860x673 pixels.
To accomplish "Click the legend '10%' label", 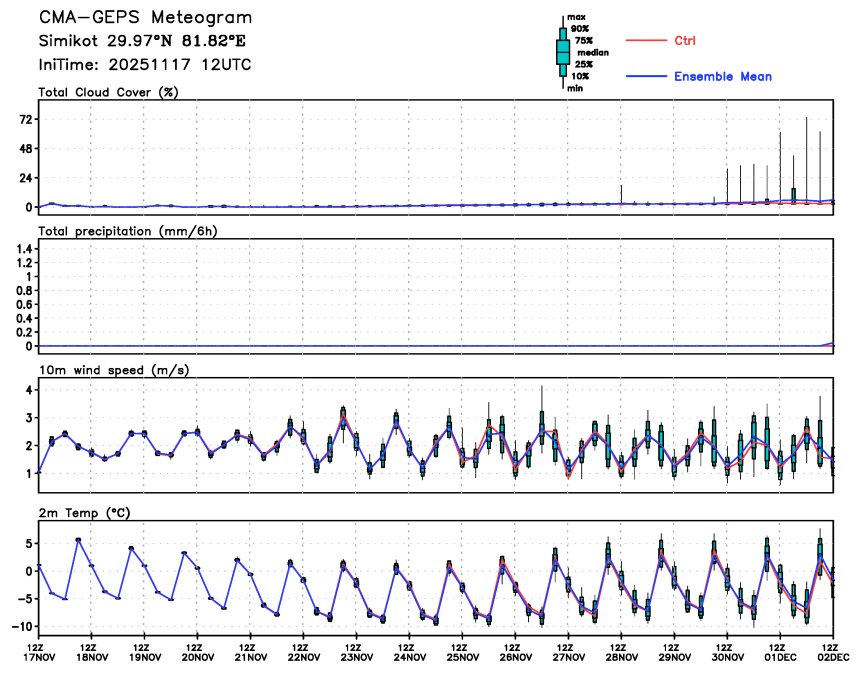I will click(x=580, y=76).
